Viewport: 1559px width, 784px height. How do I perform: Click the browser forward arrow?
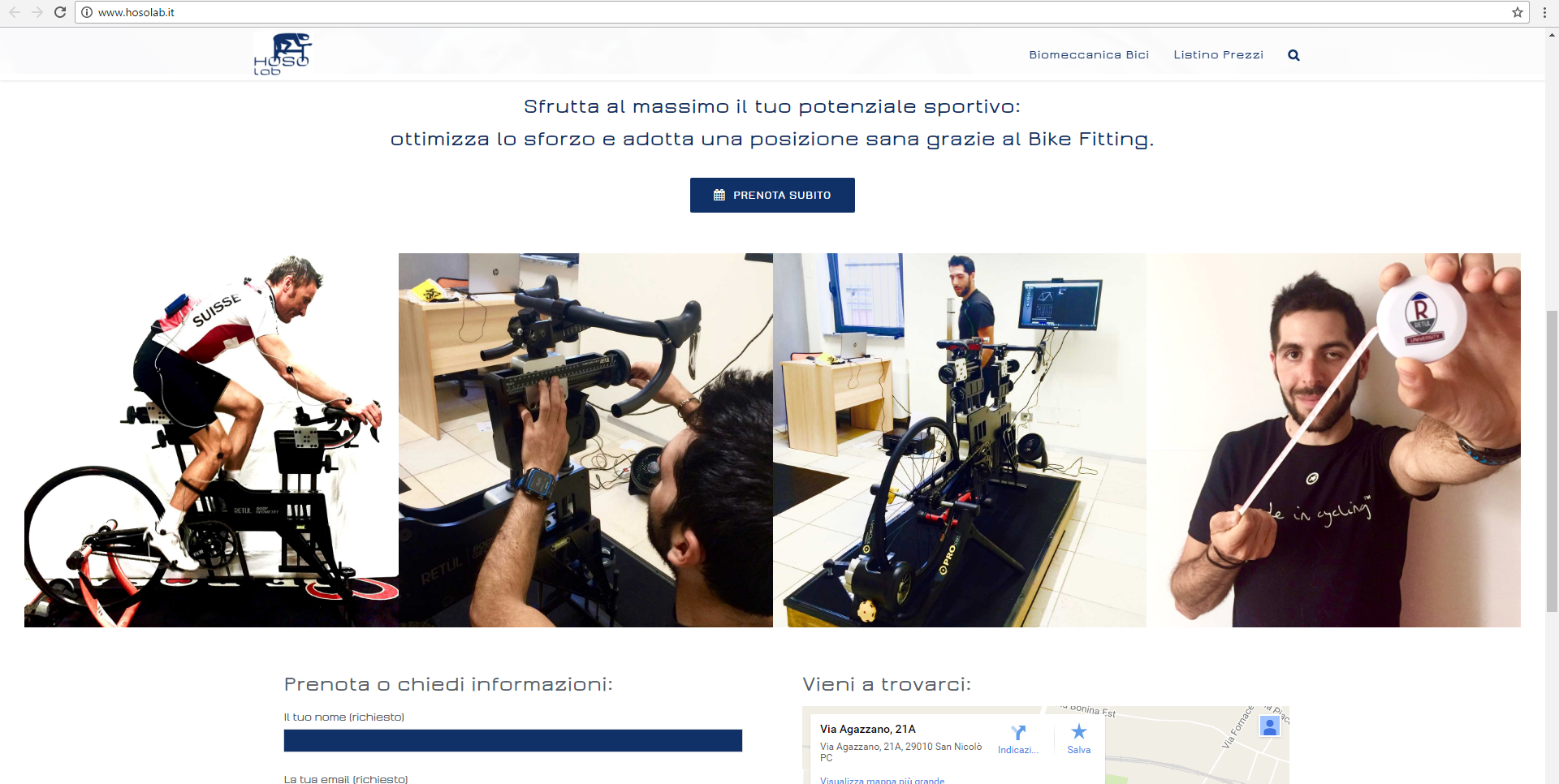point(37,12)
